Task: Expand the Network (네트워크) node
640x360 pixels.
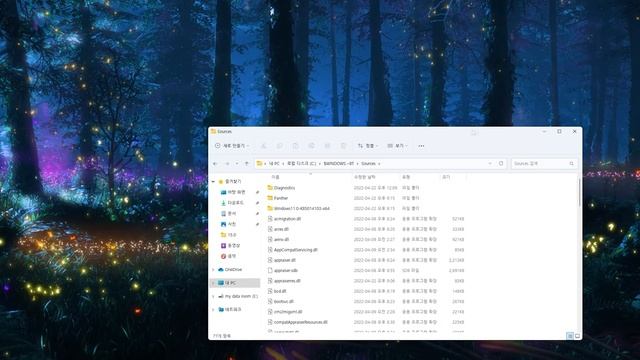Action: 213,310
